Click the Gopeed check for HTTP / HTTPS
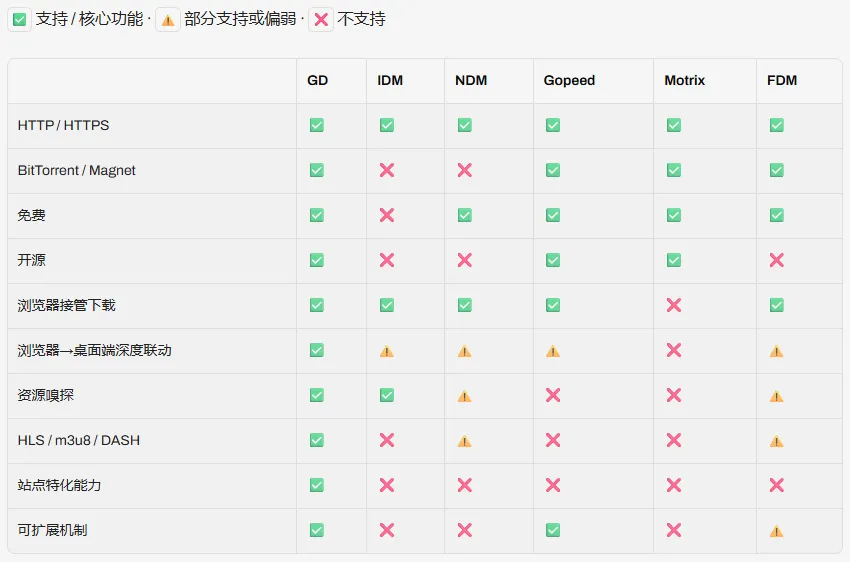This screenshot has height=562, width=850. tap(553, 125)
